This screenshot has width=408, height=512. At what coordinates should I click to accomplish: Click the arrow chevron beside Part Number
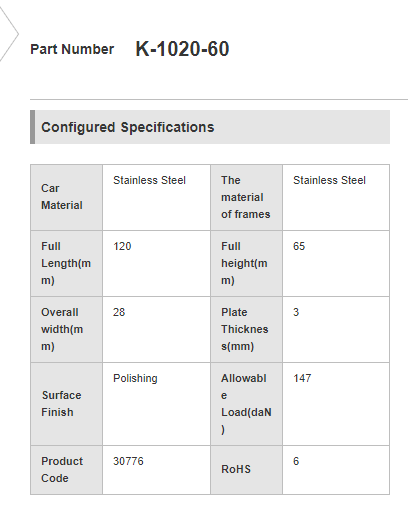9,33
